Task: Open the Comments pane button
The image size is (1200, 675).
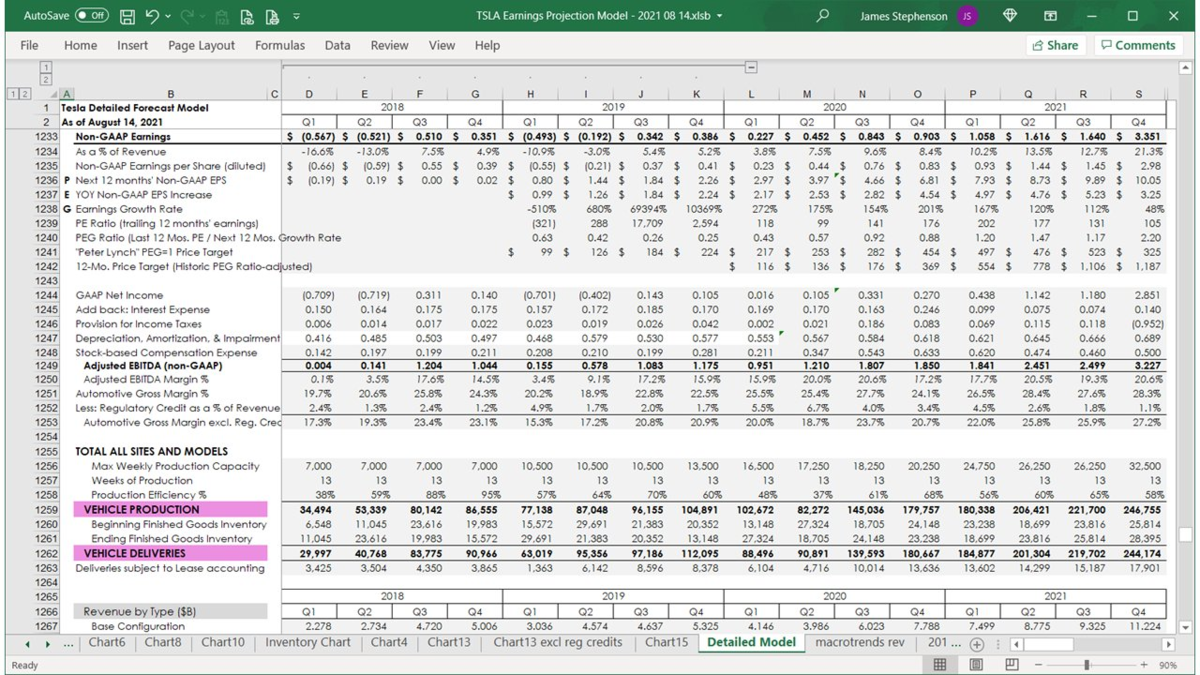Action: click(x=1138, y=45)
